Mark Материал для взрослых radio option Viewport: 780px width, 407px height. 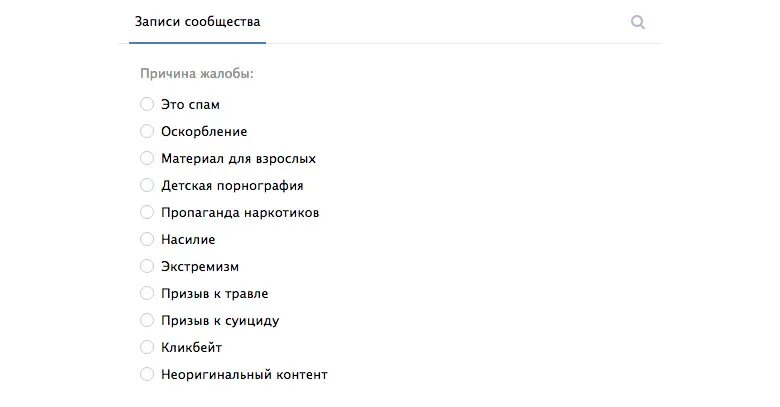[x=147, y=158]
